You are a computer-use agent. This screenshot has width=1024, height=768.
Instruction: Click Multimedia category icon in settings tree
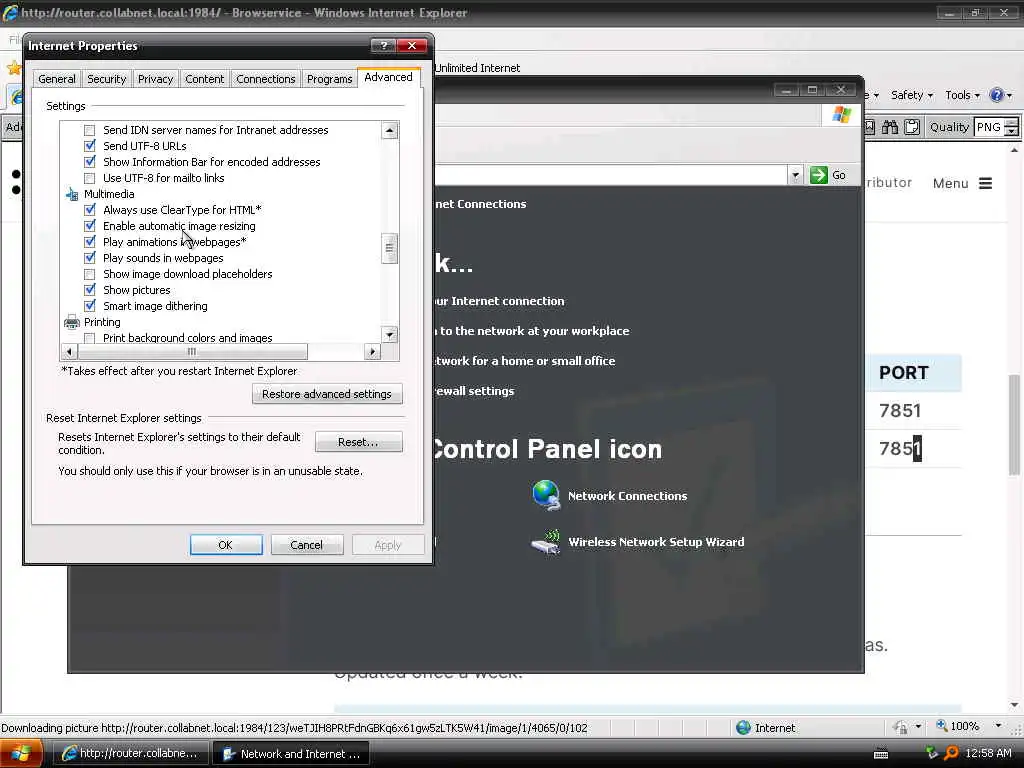(x=72, y=194)
